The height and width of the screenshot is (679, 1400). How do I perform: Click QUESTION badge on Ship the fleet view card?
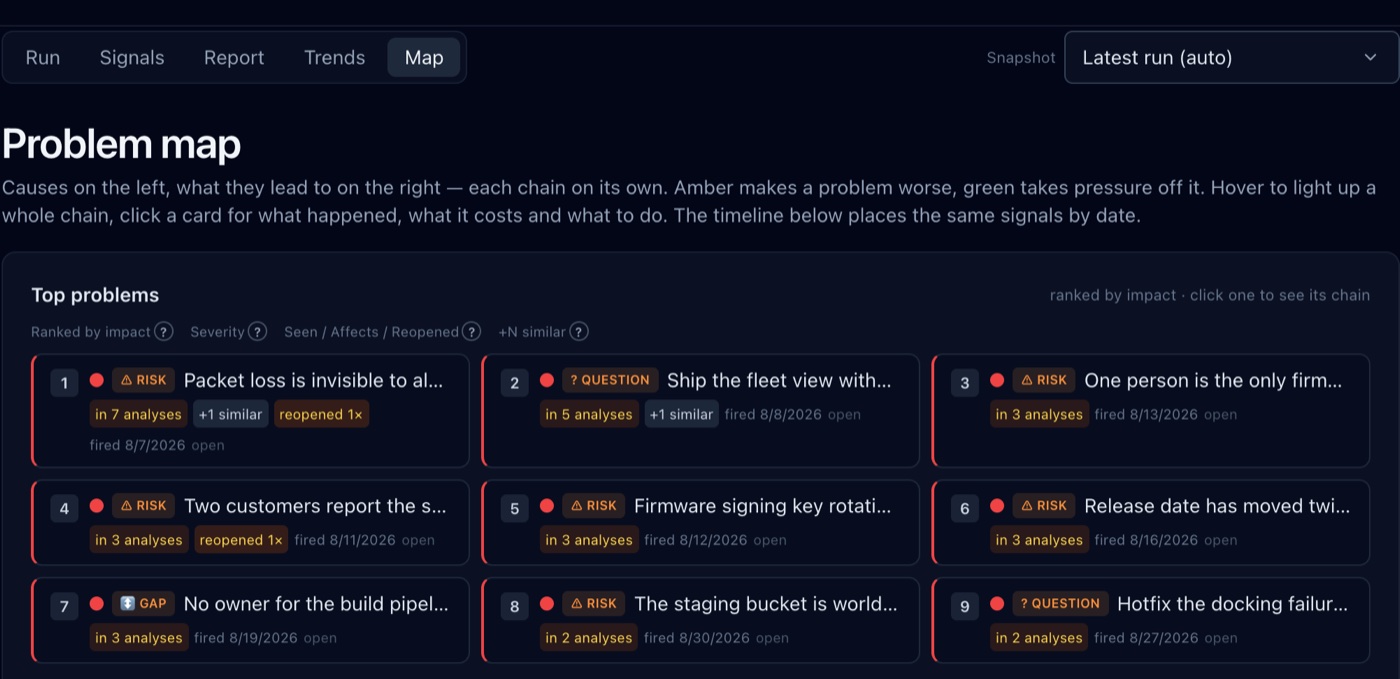click(610, 380)
